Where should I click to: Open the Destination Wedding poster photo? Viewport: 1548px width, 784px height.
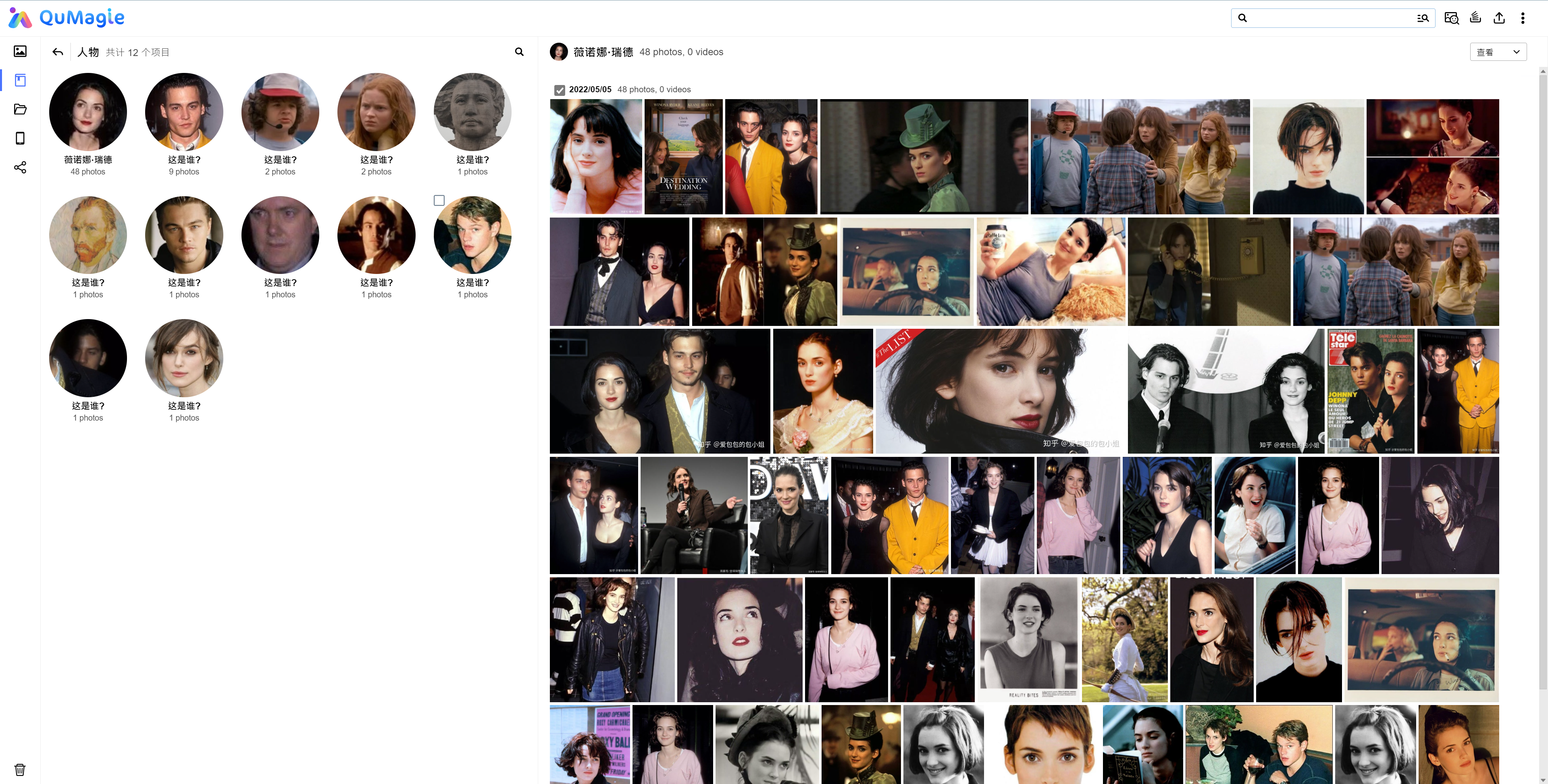(683, 156)
